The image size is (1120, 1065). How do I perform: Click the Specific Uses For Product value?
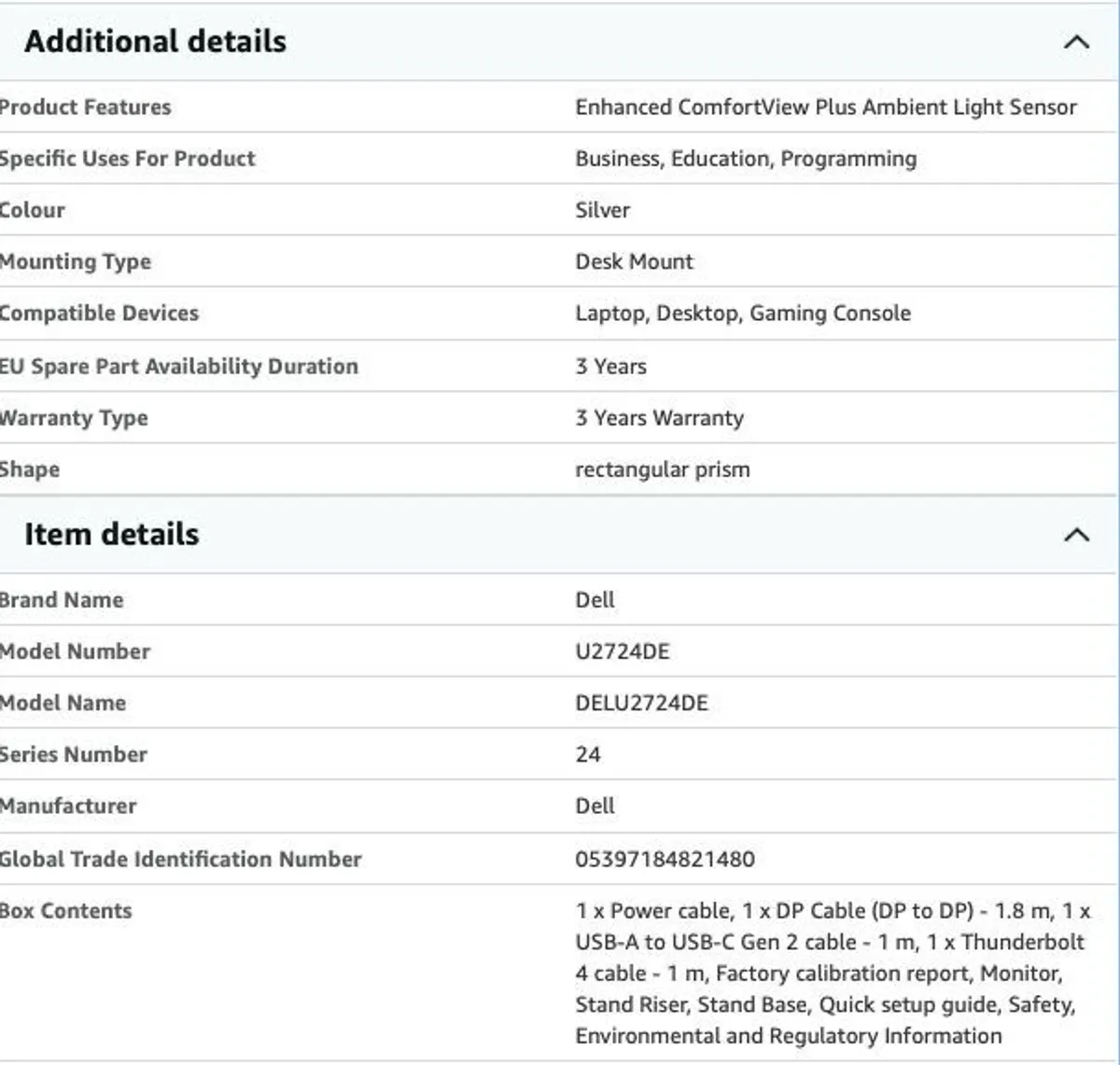point(745,159)
